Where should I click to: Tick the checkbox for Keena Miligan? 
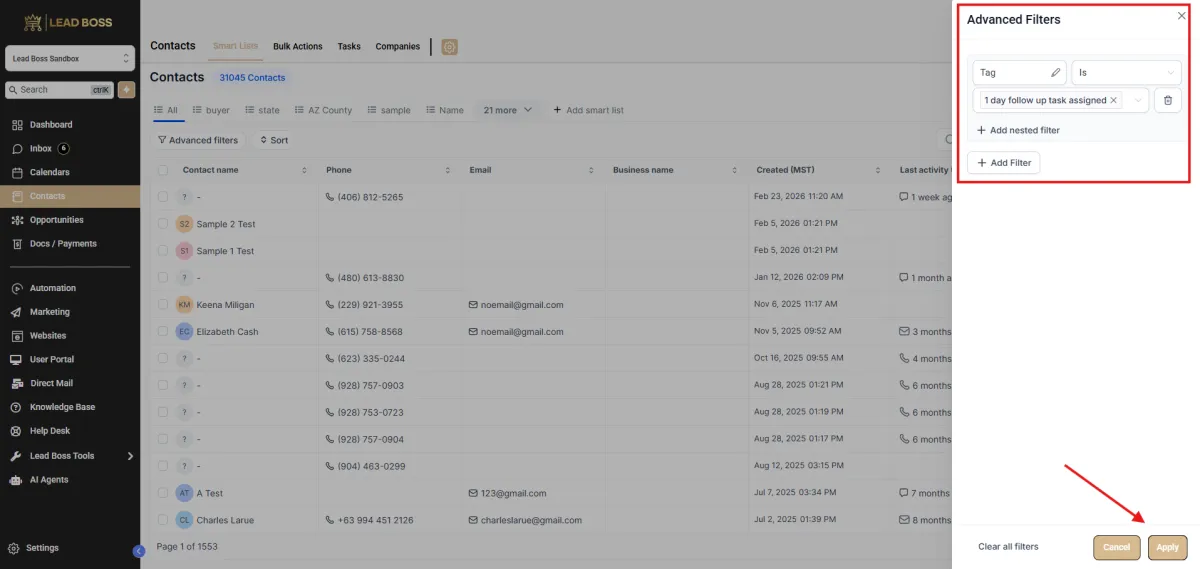pos(163,305)
